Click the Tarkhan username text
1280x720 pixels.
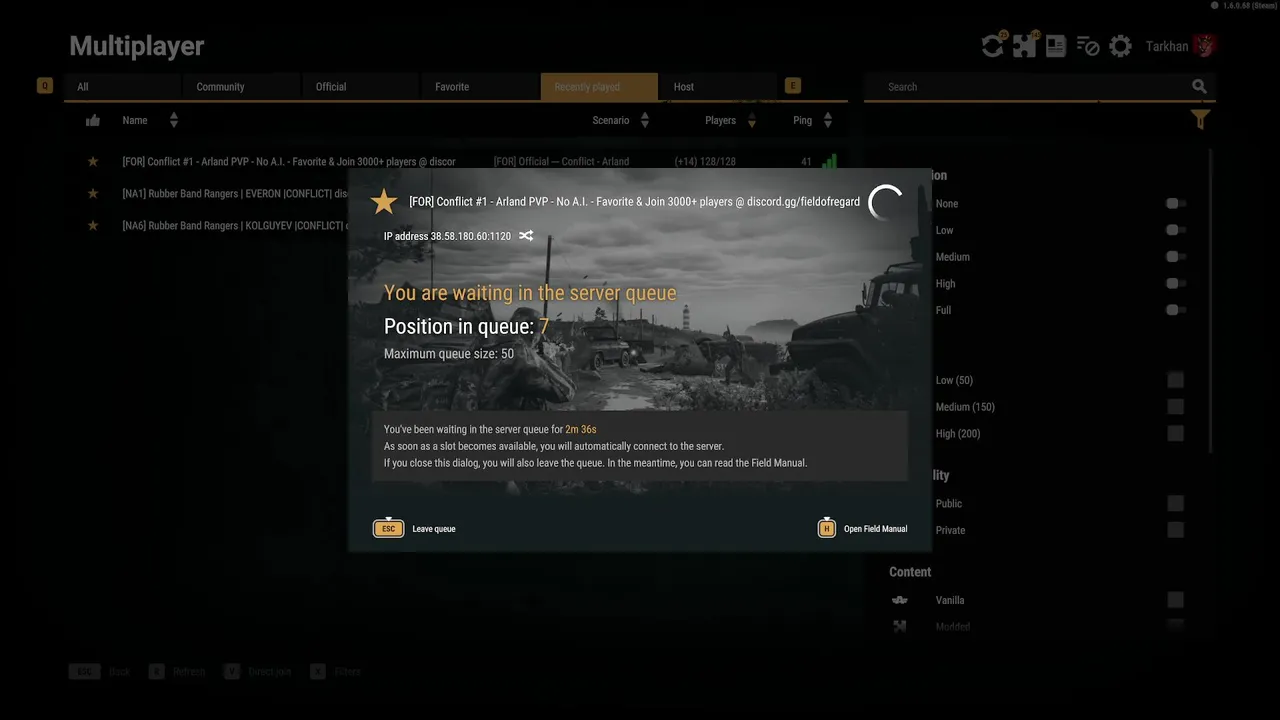1167,46
